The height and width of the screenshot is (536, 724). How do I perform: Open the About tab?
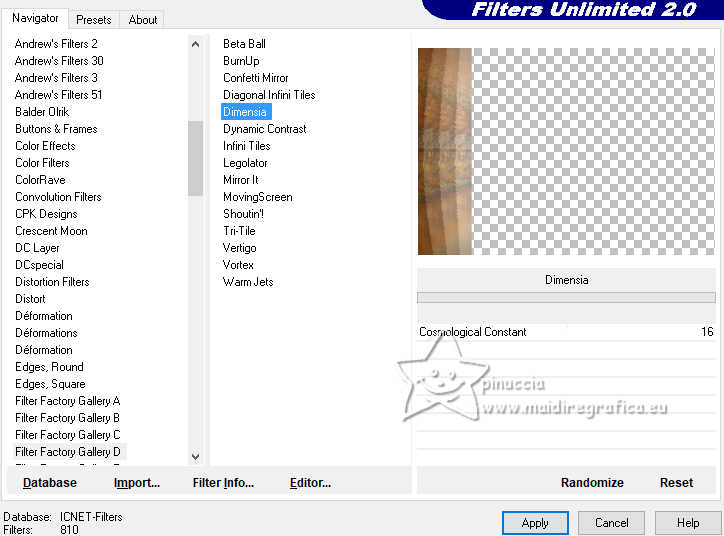(143, 20)
